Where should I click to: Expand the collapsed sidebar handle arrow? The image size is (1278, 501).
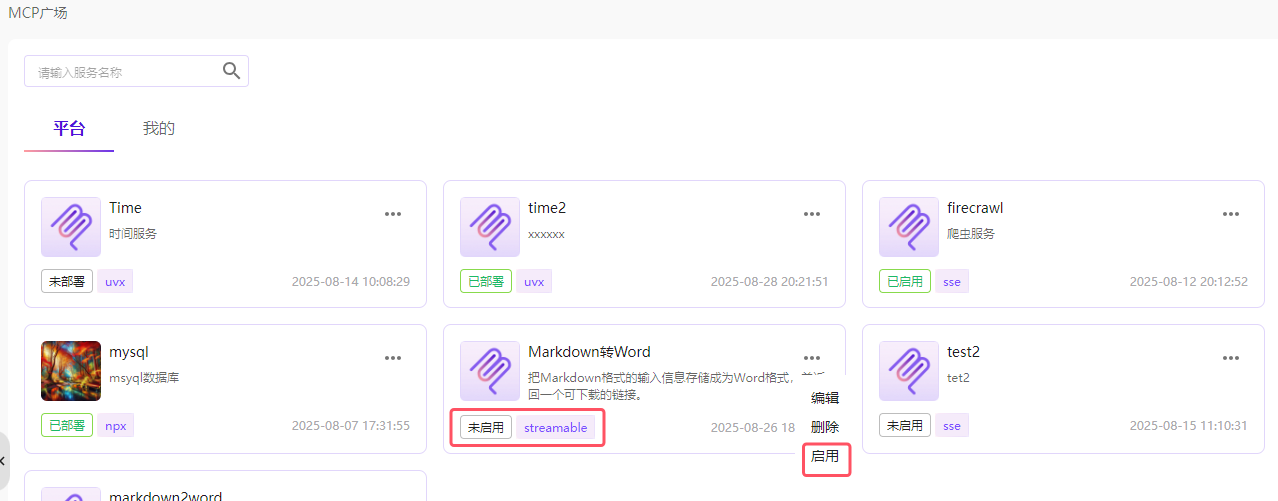coord(4,461)
